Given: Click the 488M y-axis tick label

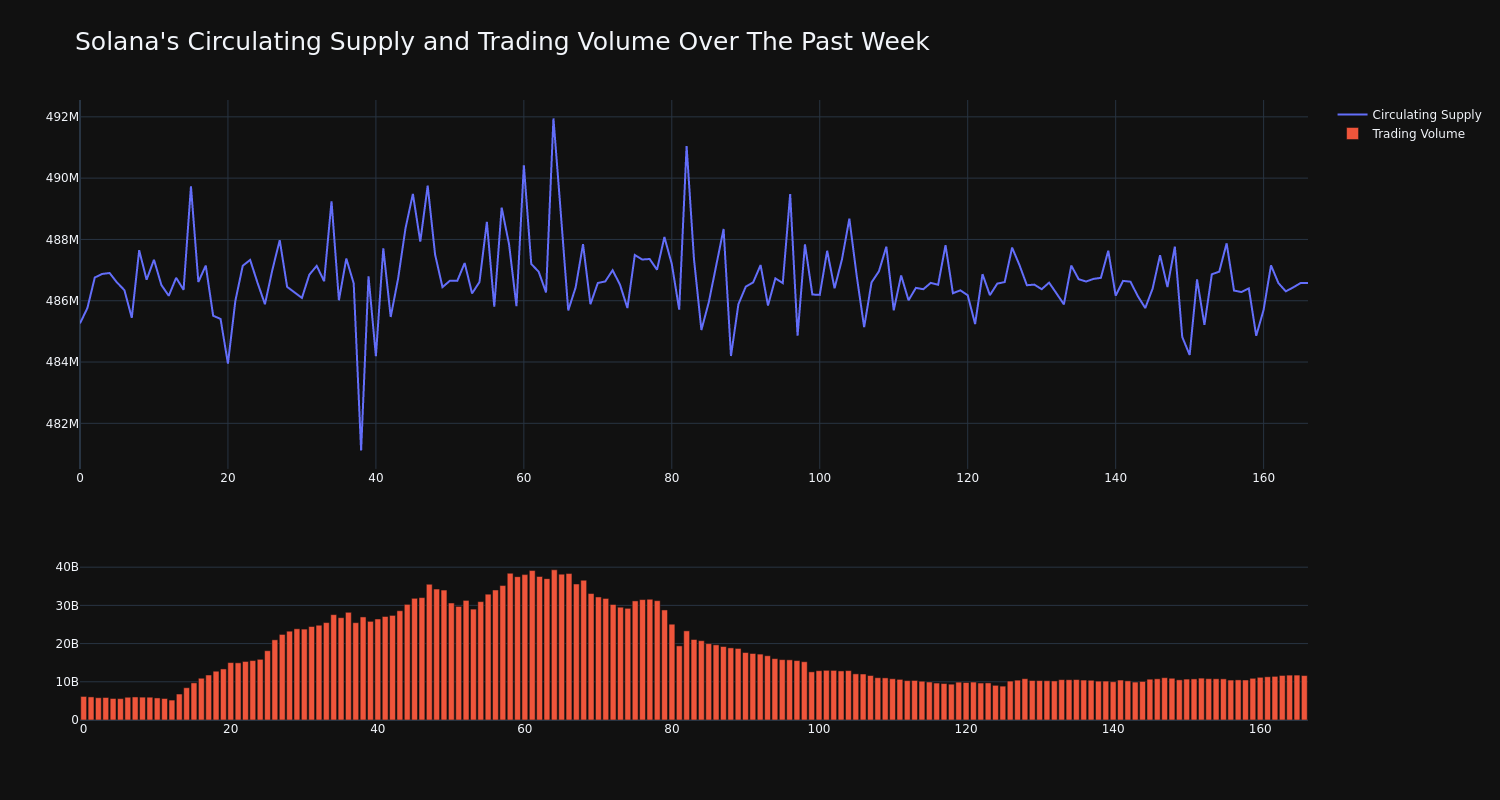Looking at the screenshot, I should (x=62, y=240).
